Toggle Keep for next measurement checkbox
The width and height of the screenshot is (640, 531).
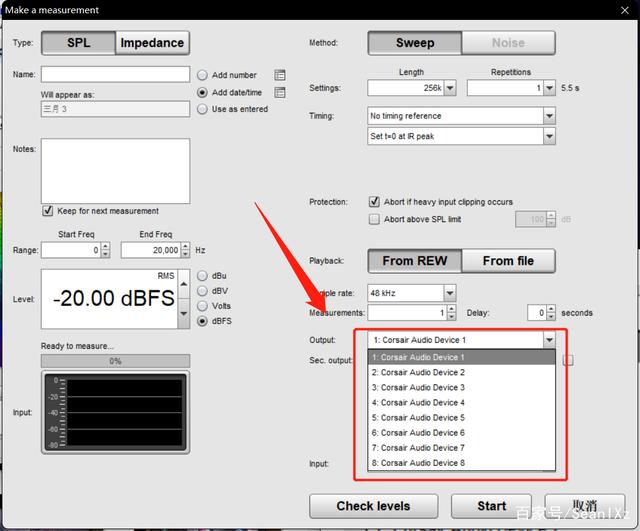(48, 211)
